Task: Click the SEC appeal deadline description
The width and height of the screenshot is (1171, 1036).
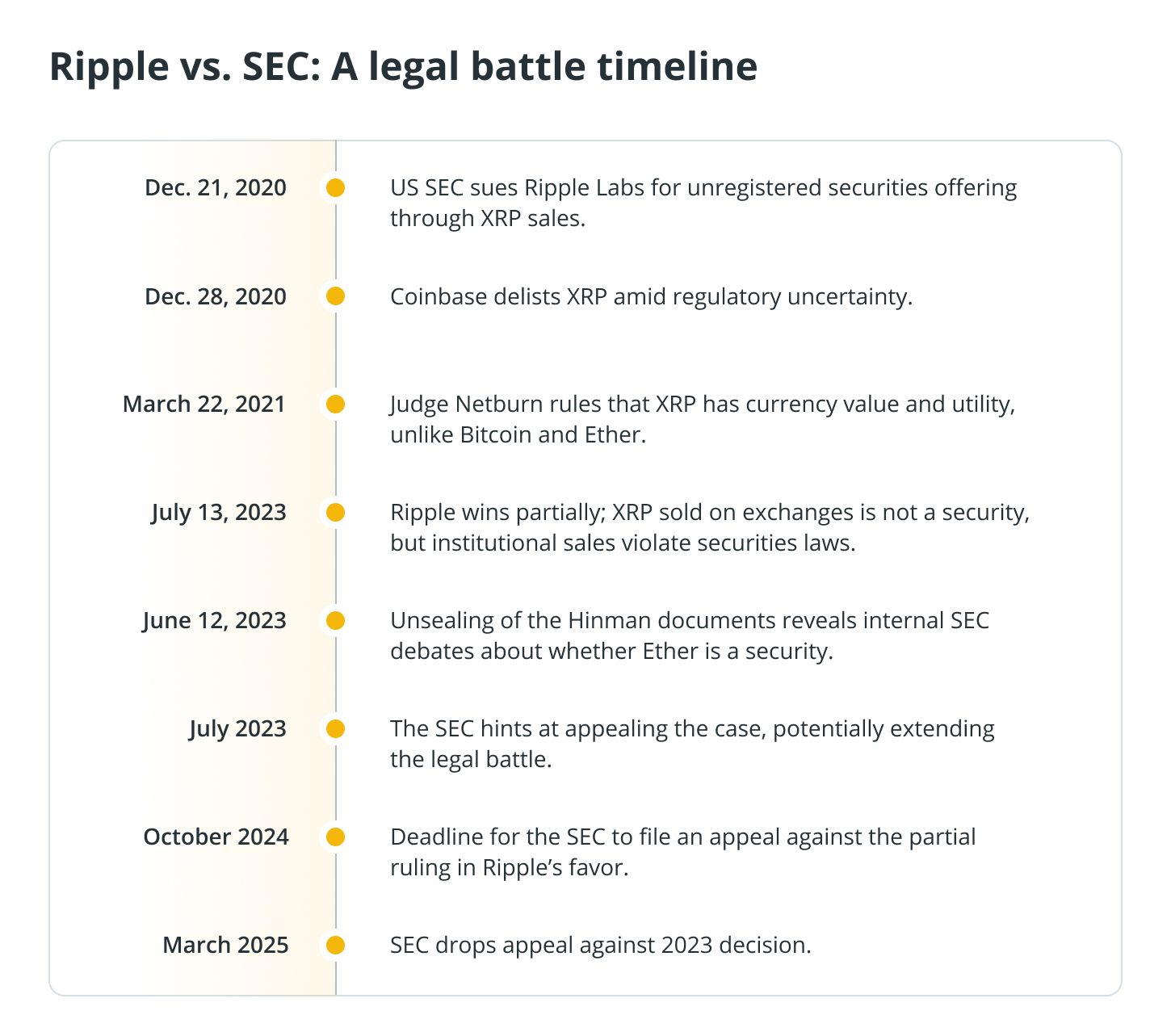Action: pyautogui.click(x=682, y=852)
